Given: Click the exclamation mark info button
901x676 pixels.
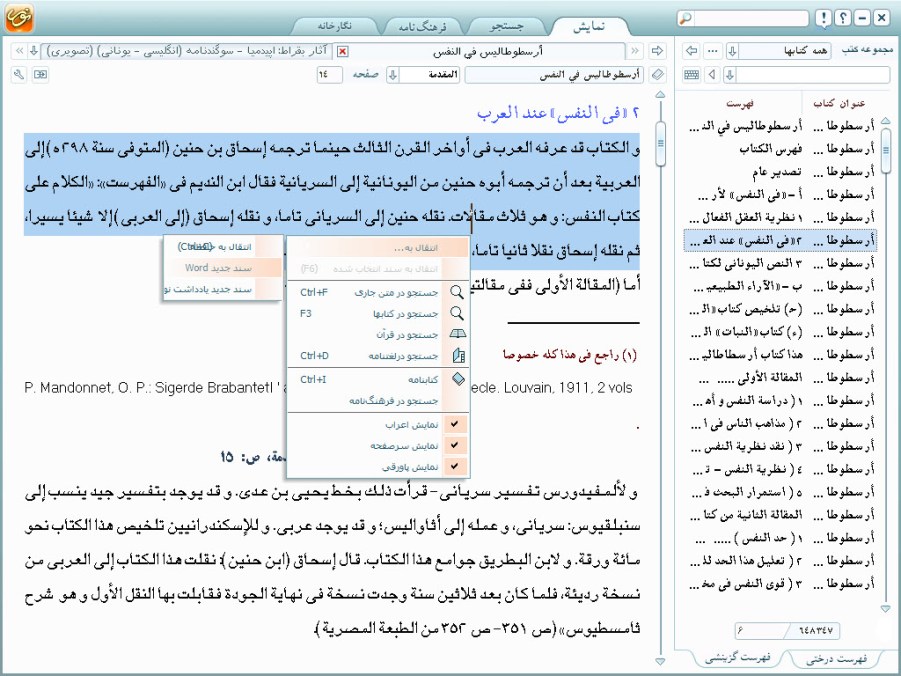Looking at the screenshot, I should 823,18.
